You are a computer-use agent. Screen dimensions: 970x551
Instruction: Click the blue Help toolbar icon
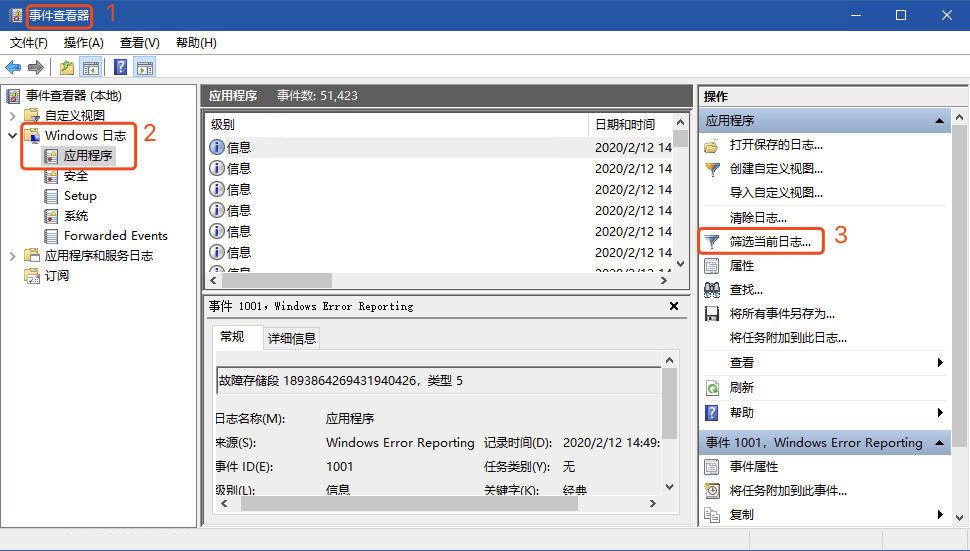[x=121, y=67]
